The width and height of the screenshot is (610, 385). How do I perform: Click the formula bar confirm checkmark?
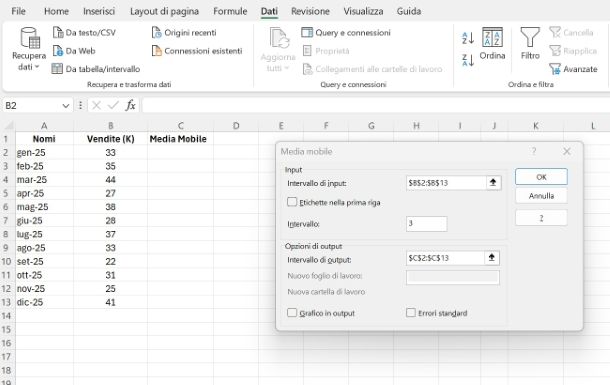pos(113,105)
